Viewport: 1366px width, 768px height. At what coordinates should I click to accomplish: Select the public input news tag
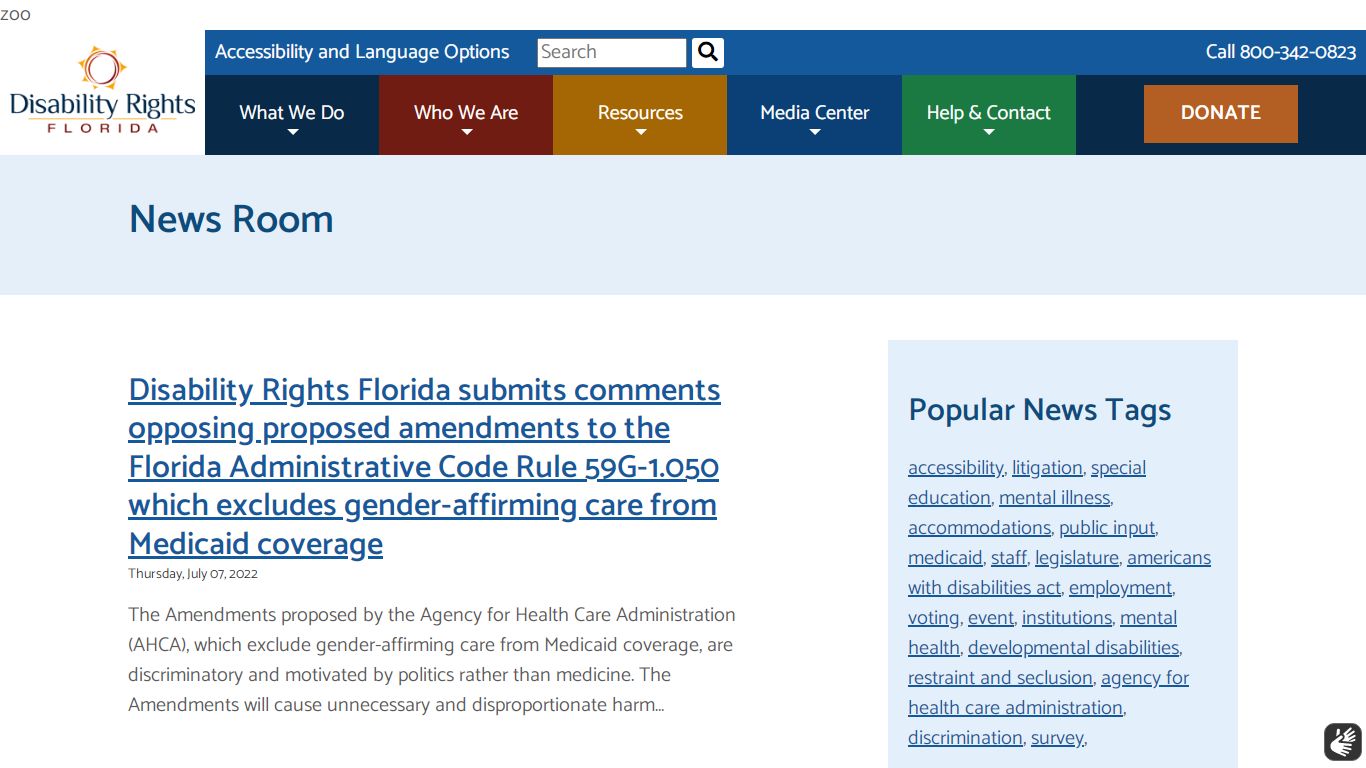[x=1107, y=528]
